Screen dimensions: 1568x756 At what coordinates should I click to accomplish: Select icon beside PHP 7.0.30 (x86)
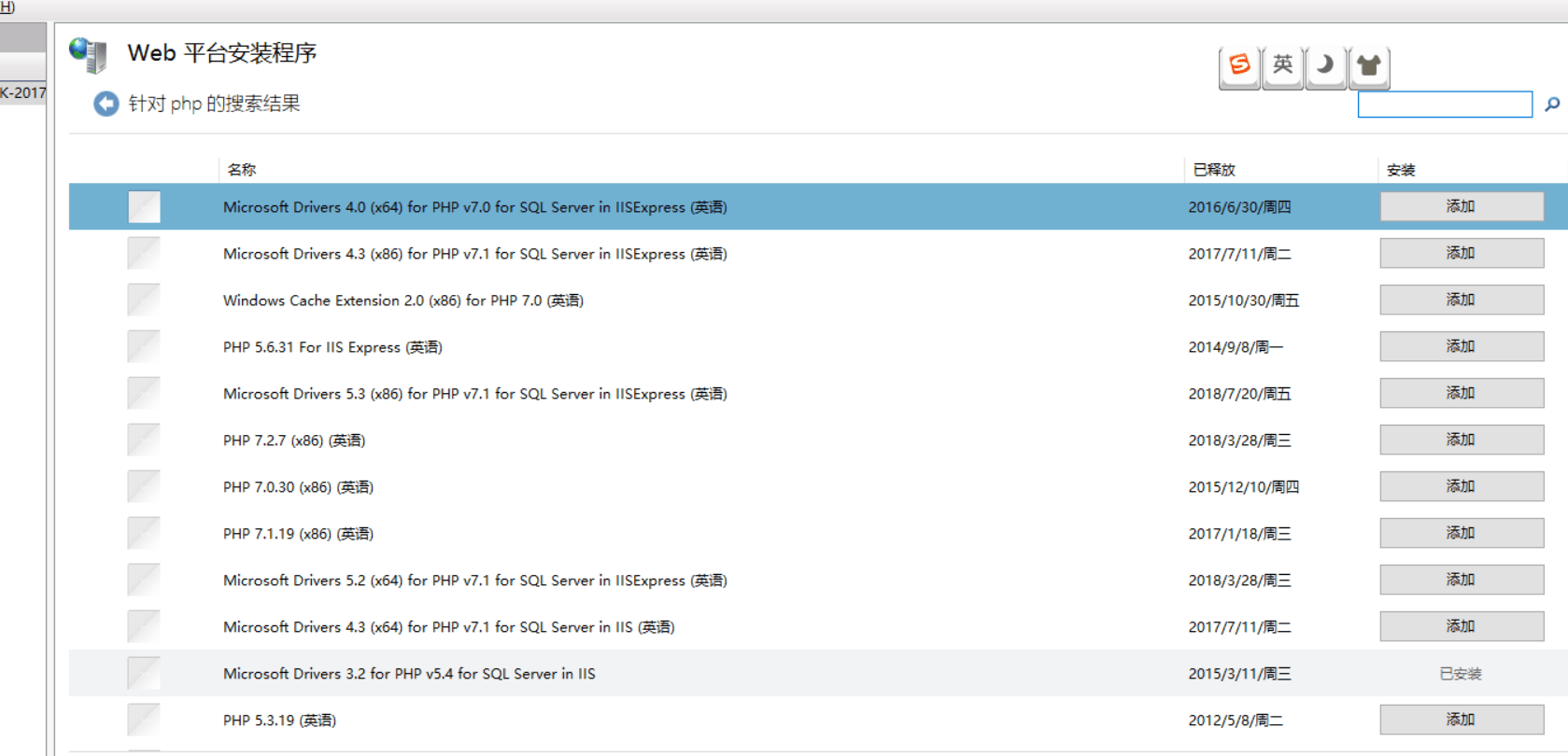pyautogui.click(x=144, y=486)
